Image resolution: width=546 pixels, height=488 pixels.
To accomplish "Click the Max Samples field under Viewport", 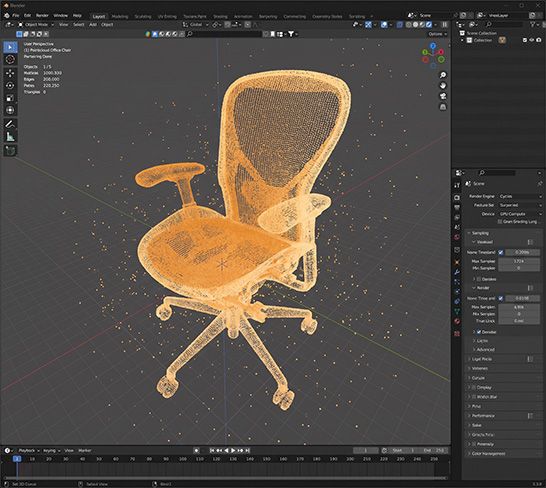I will coord(519,261).
